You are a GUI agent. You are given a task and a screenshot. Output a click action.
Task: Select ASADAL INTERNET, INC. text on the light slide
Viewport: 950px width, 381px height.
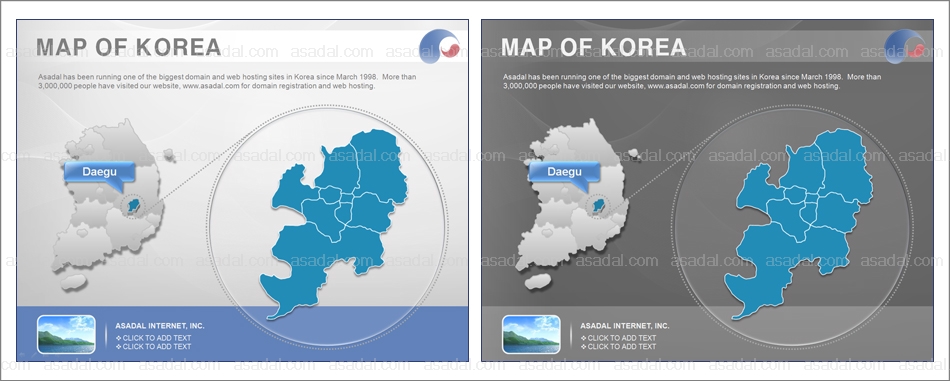[160, 326]
